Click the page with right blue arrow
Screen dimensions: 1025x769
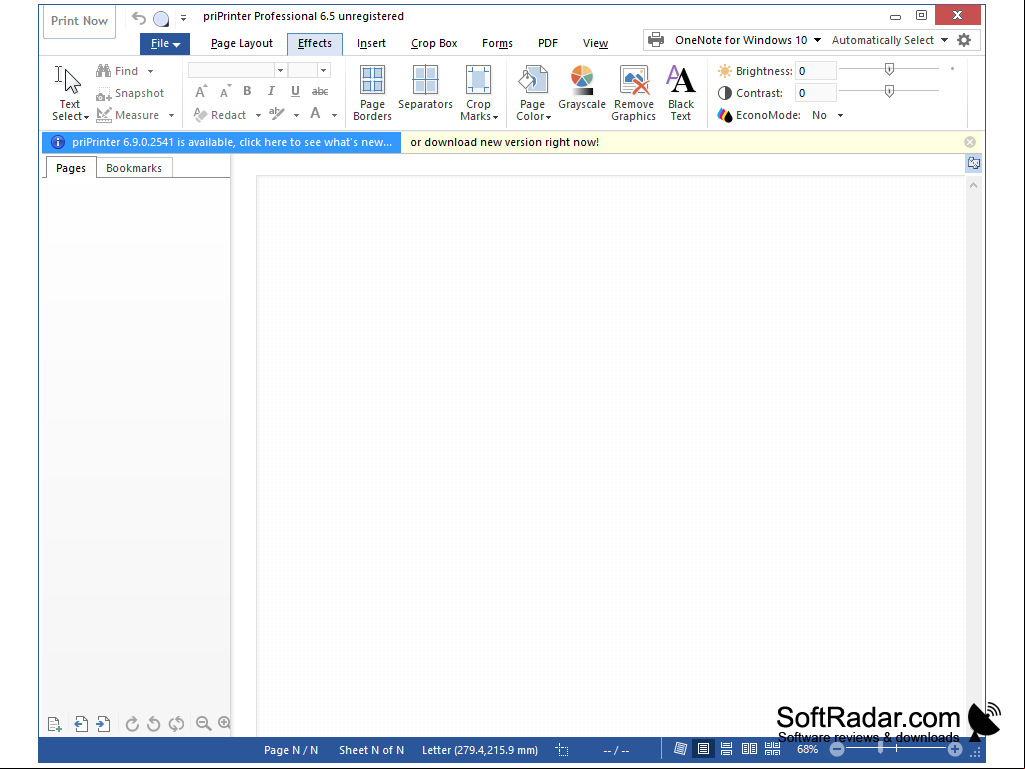click(x=103, y=724)
